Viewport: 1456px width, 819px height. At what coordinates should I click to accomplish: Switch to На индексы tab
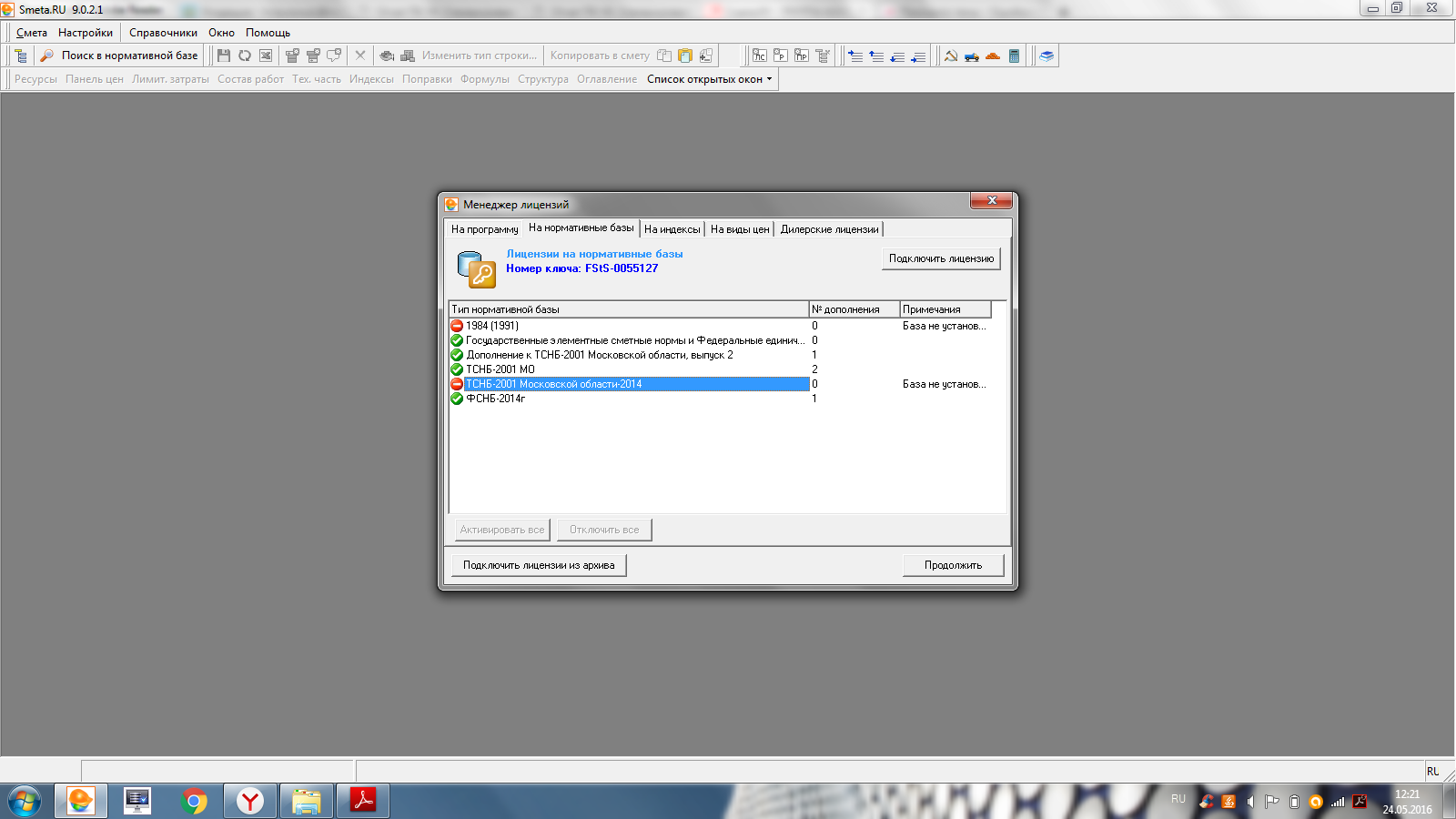point(672,229)
